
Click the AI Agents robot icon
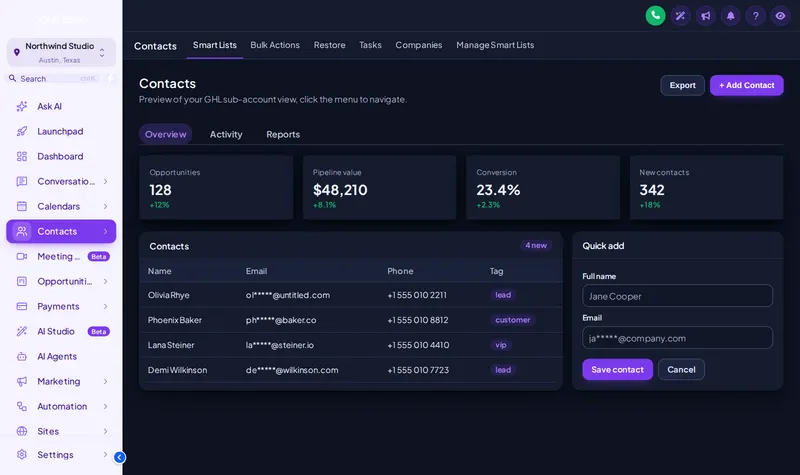[x=21, y=356]
